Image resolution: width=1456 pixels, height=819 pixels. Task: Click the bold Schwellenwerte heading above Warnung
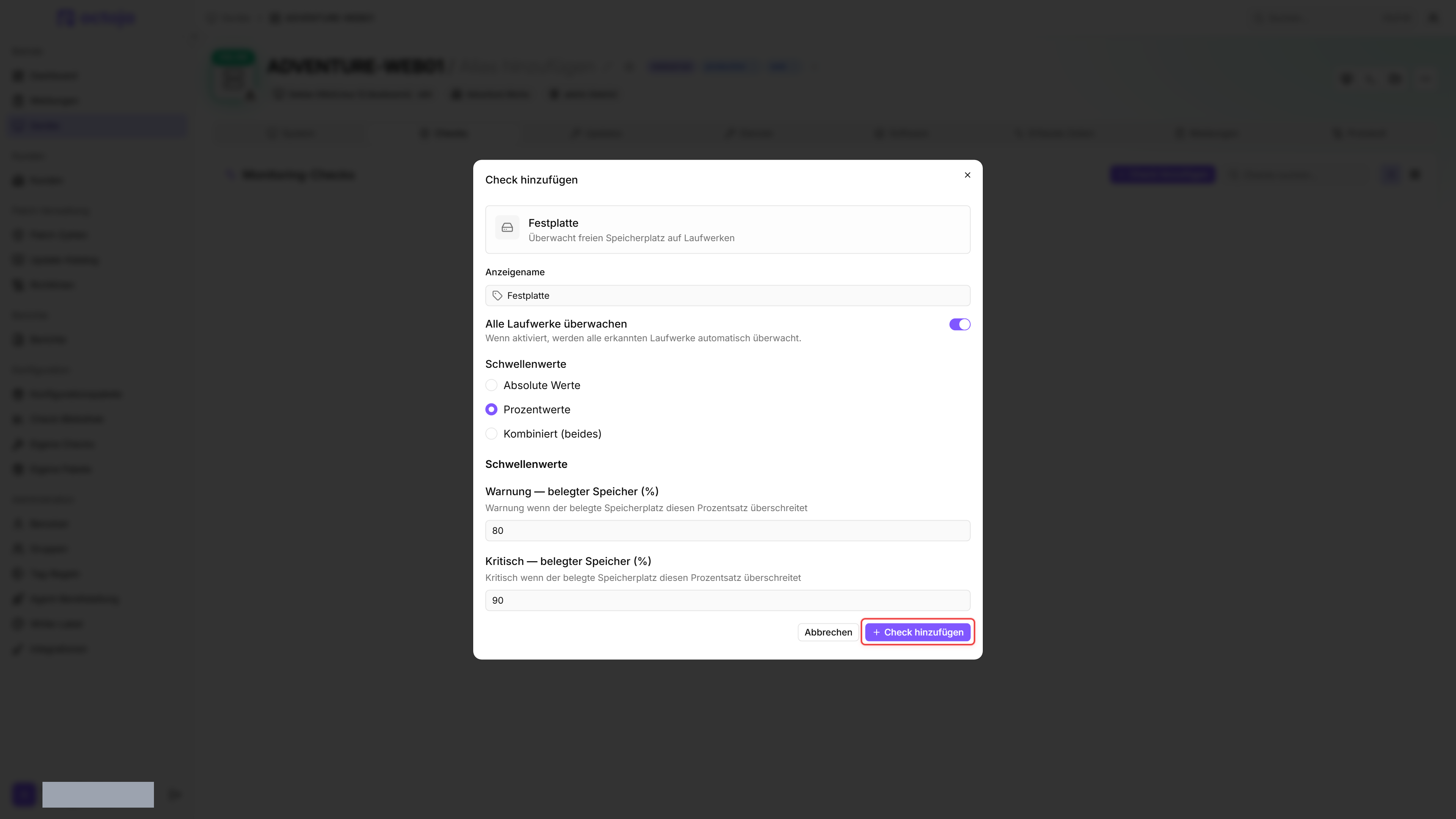pos(526,464)
